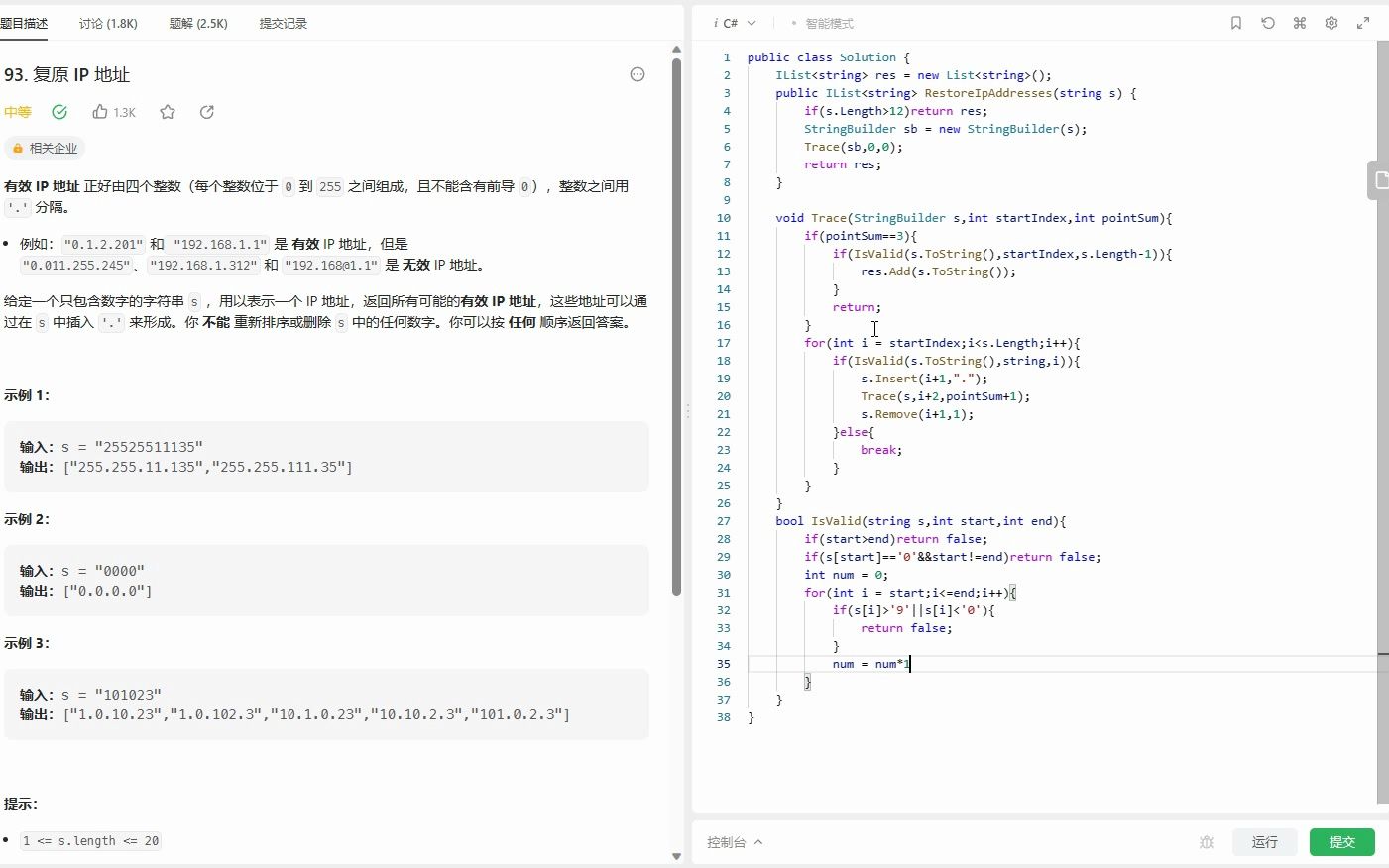
Task: Open the feedback smiley icon
Action: click(x=637, y=73)
